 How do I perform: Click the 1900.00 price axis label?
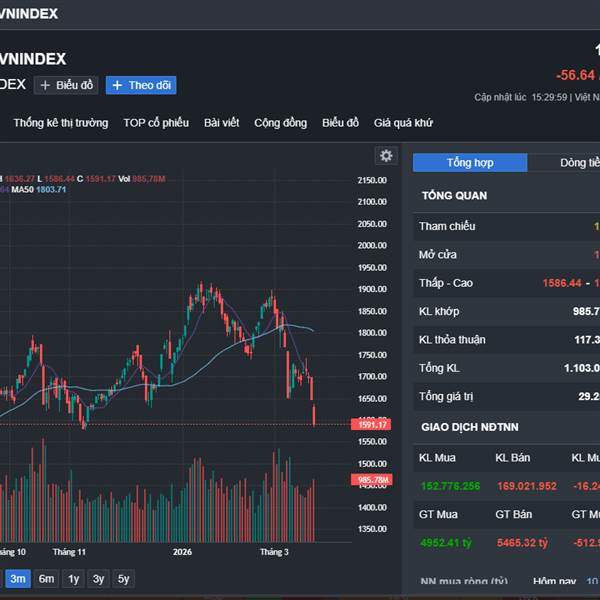coord(372,289)
